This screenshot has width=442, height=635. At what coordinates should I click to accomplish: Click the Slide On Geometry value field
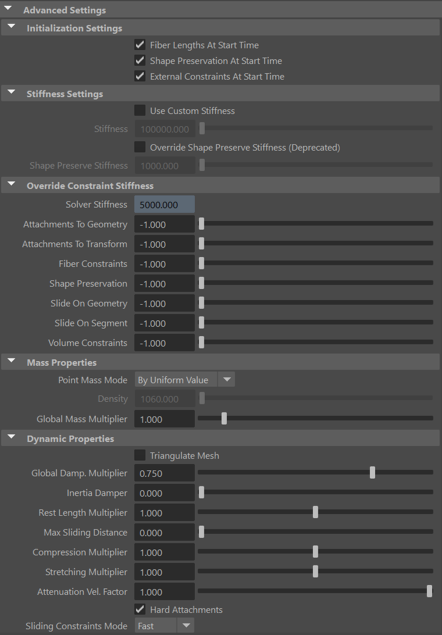(164, 304)
